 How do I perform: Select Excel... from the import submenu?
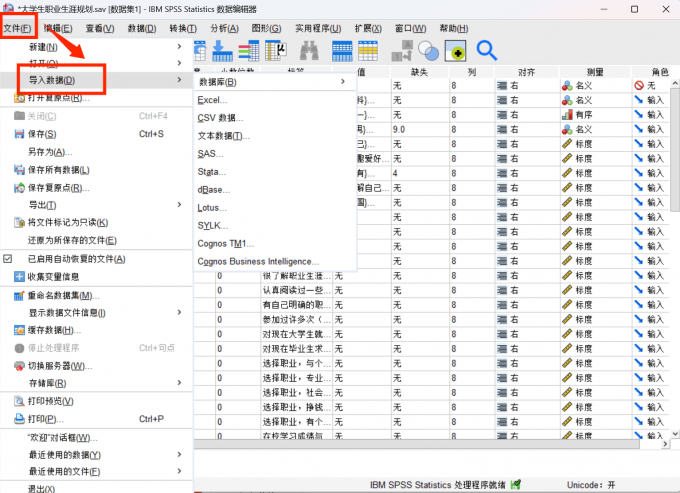click(212, 100)
